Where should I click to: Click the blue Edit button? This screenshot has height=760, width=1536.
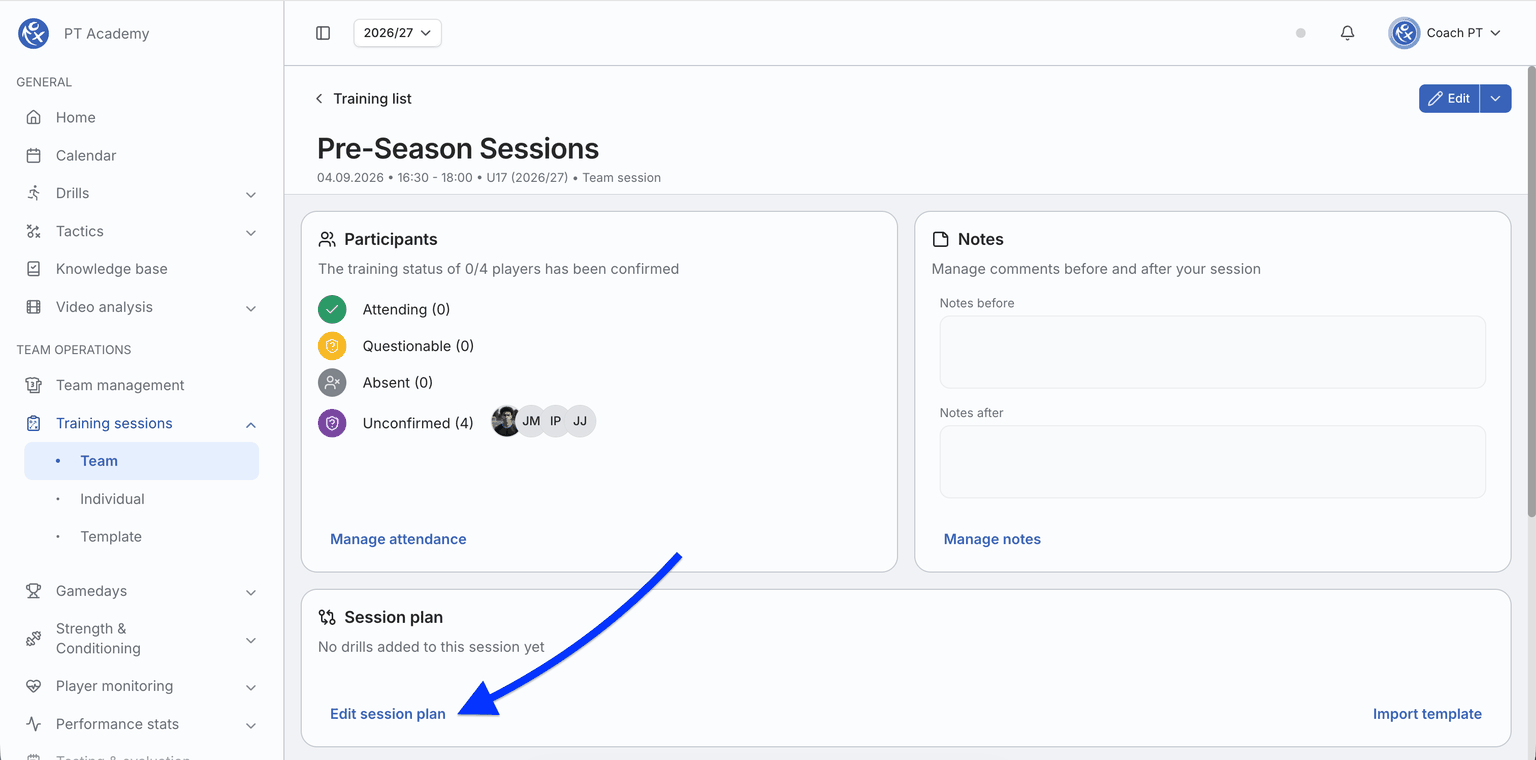coord(1449,98)
